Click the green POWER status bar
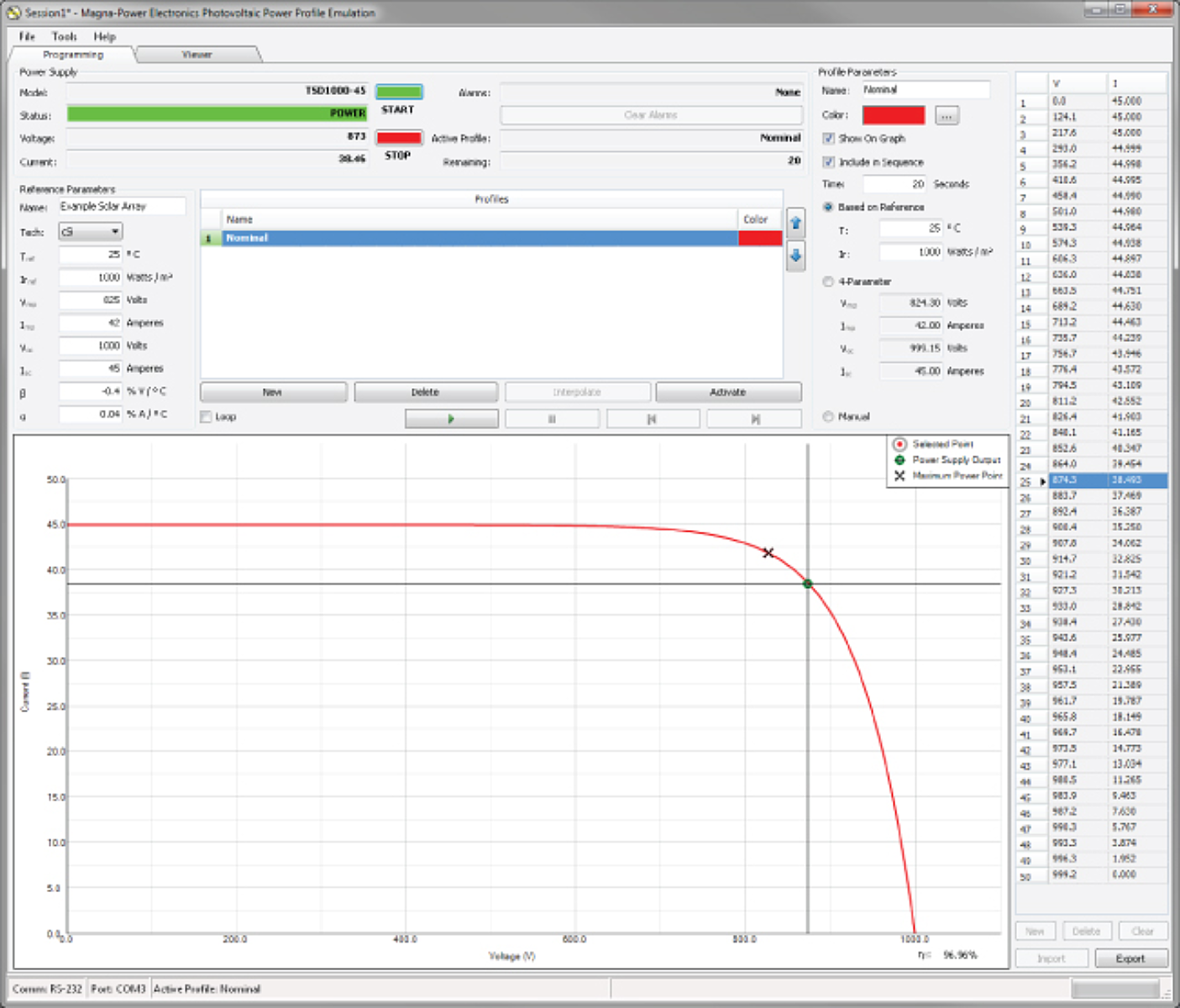 coord(217,113)
